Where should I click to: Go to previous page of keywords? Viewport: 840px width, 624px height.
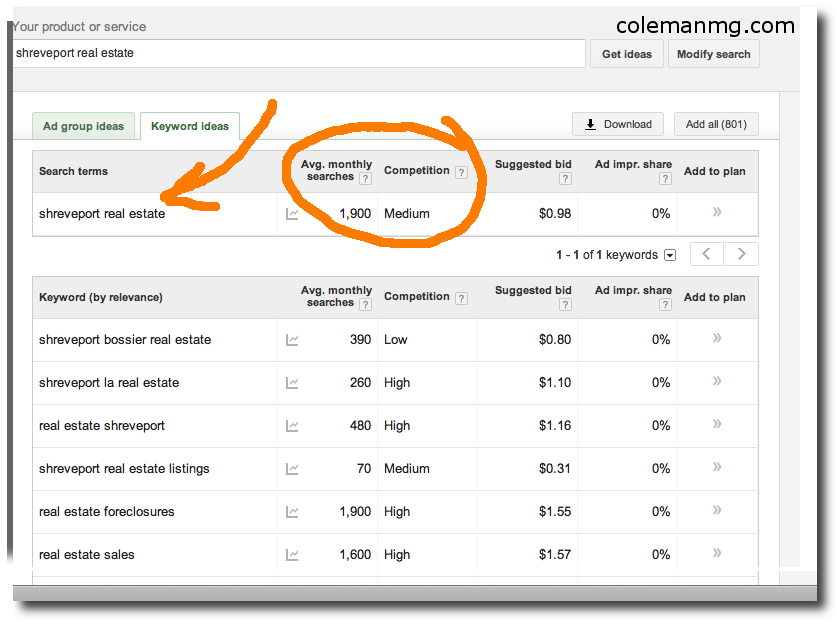click(707, 254)
